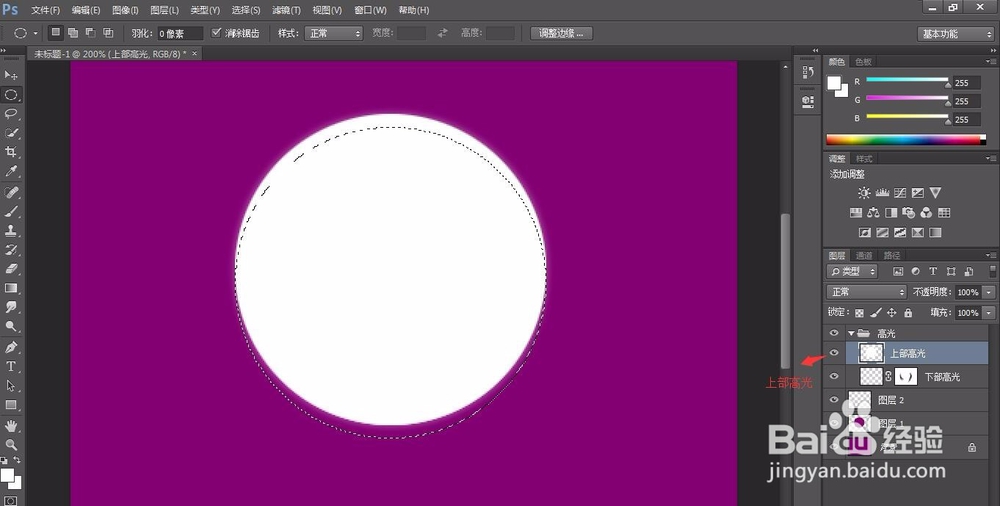Screen dimensions: 1000x506
Task: Select the Pen tool
Action: point(11,347)
